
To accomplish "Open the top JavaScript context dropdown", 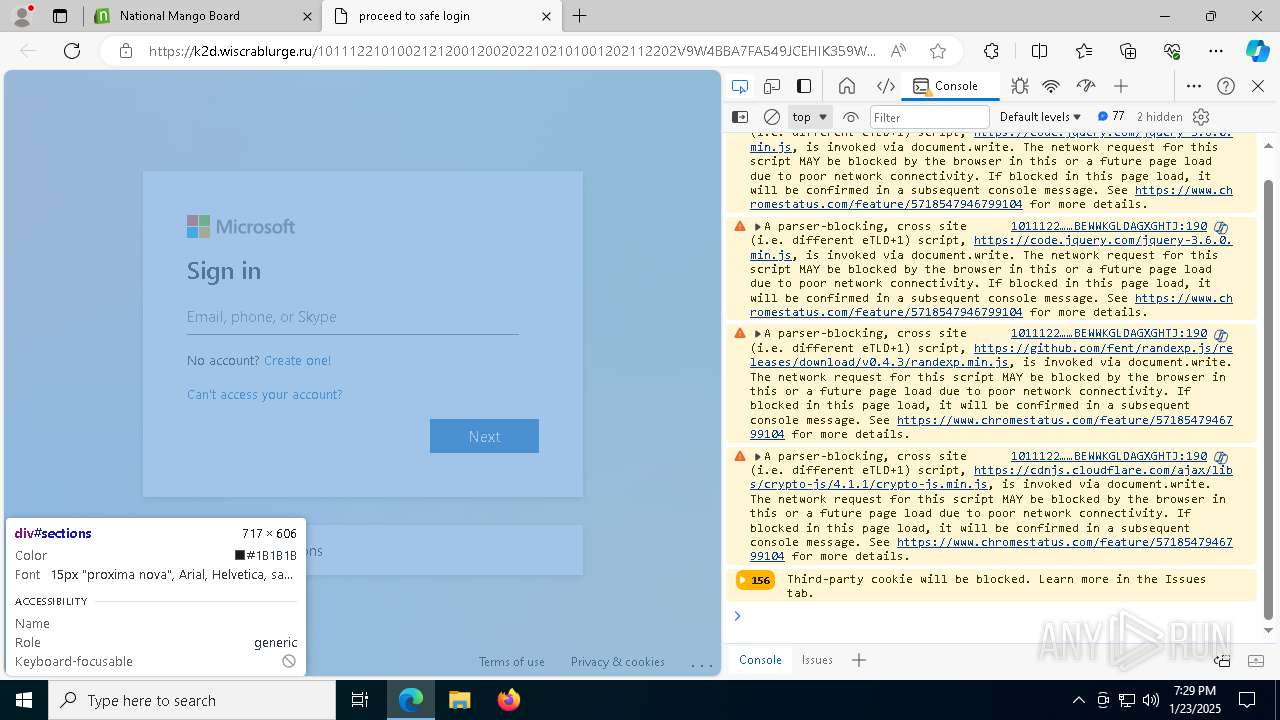I will [810, 117].
